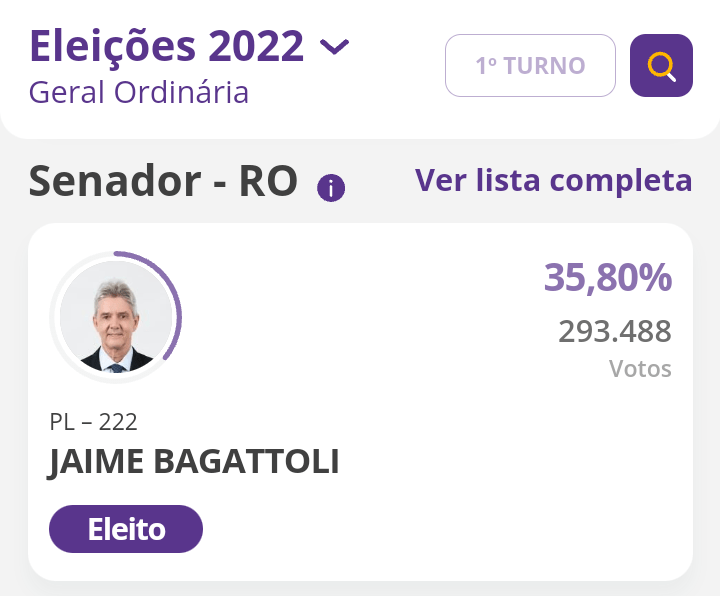Click the Senador - RO heading
The image size is (720, 596).
[163, 181]
